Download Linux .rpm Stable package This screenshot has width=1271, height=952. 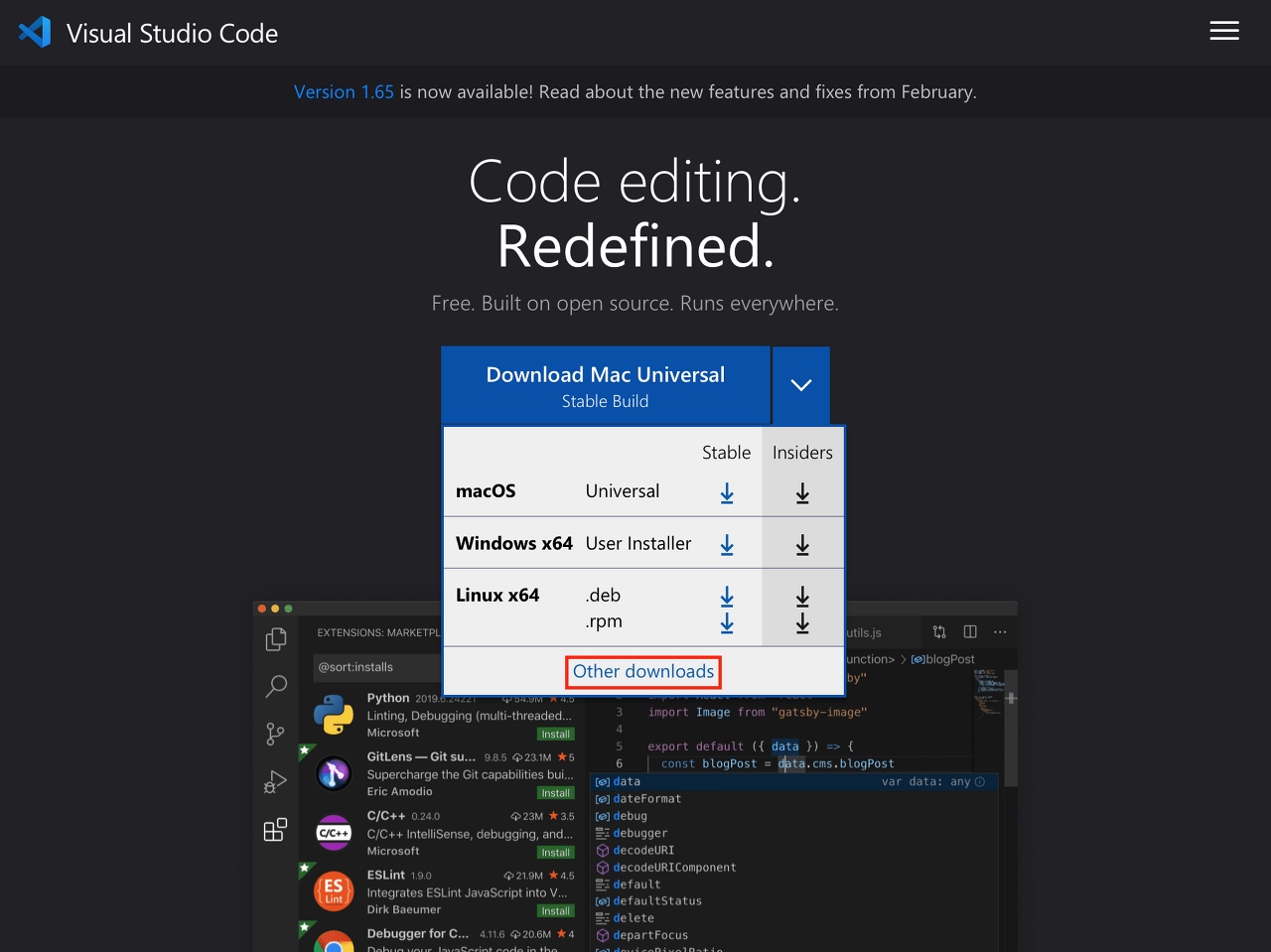[727, 622]
